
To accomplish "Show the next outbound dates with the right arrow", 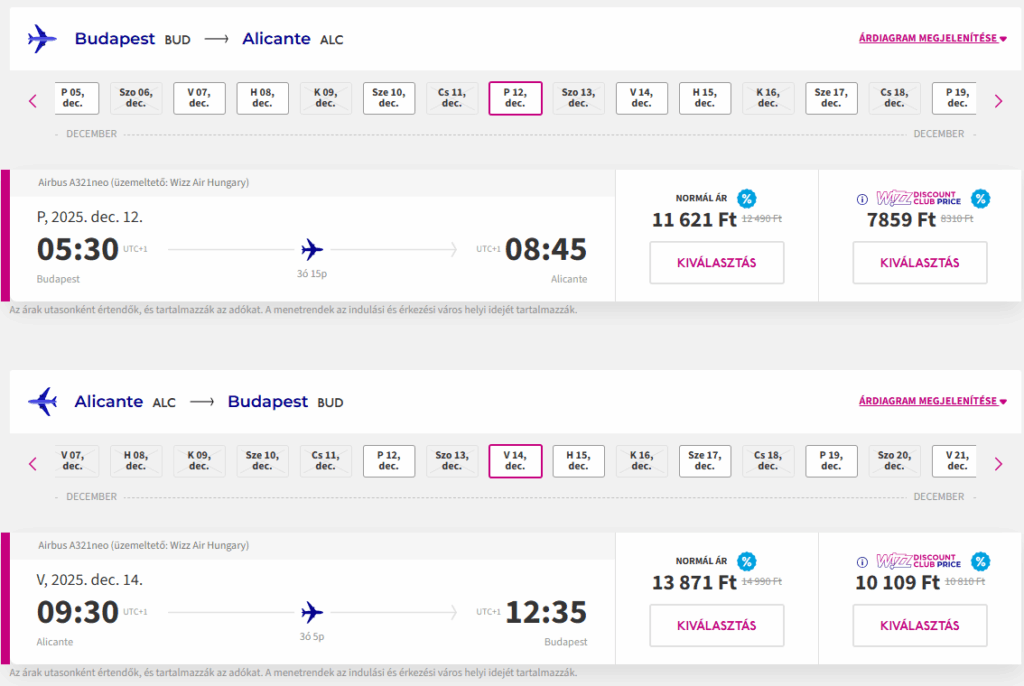I will point(998,101).
